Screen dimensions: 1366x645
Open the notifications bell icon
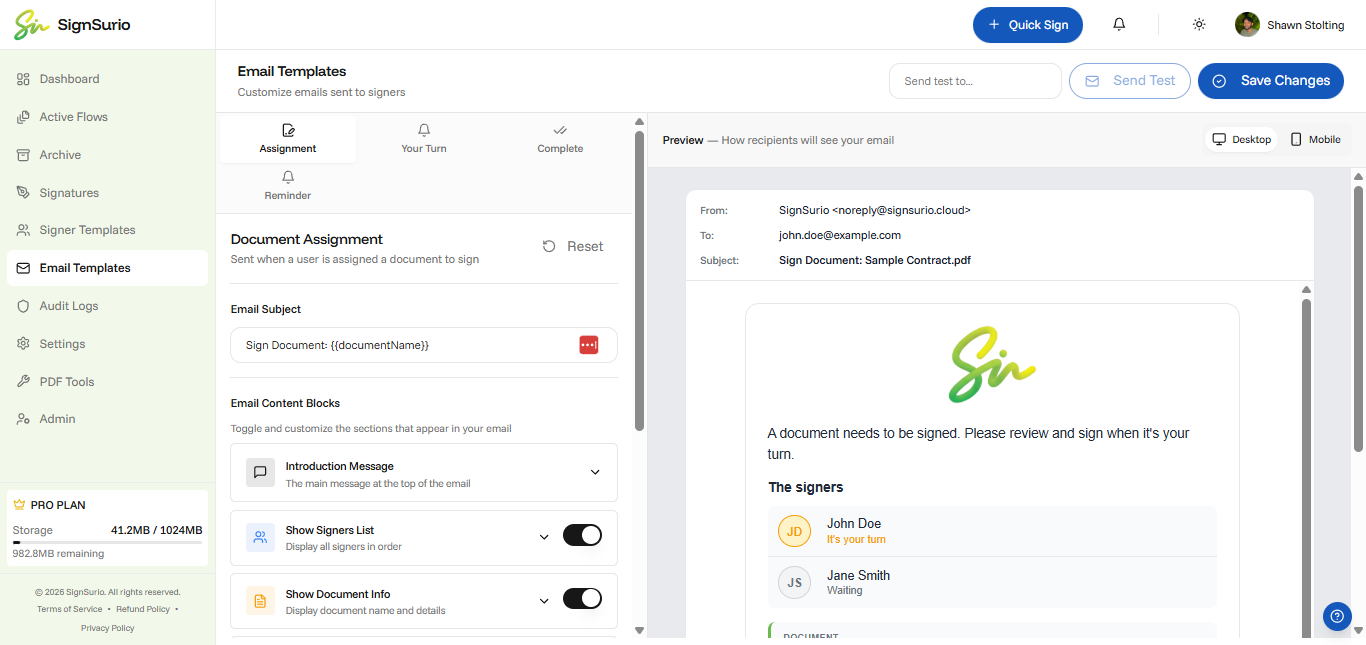[1119, 24]
